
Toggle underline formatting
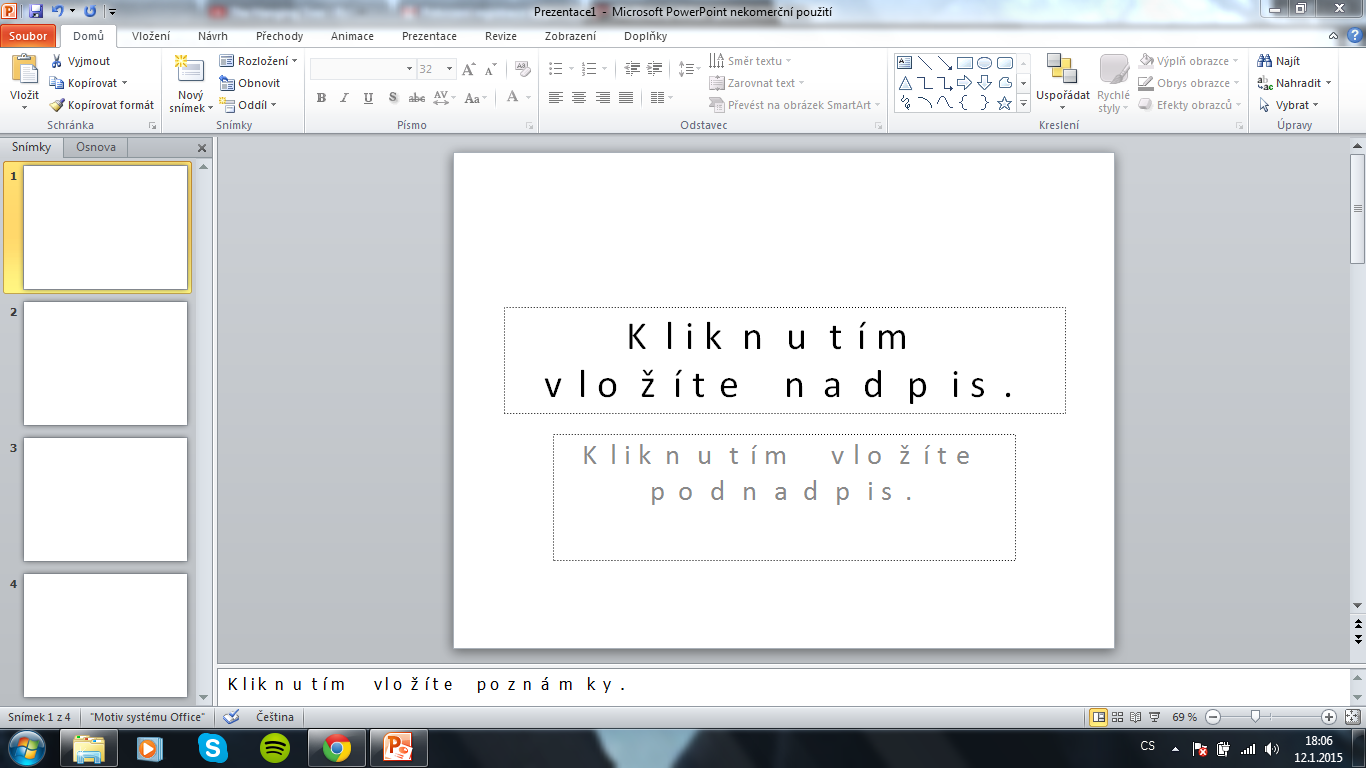[368, 98]
